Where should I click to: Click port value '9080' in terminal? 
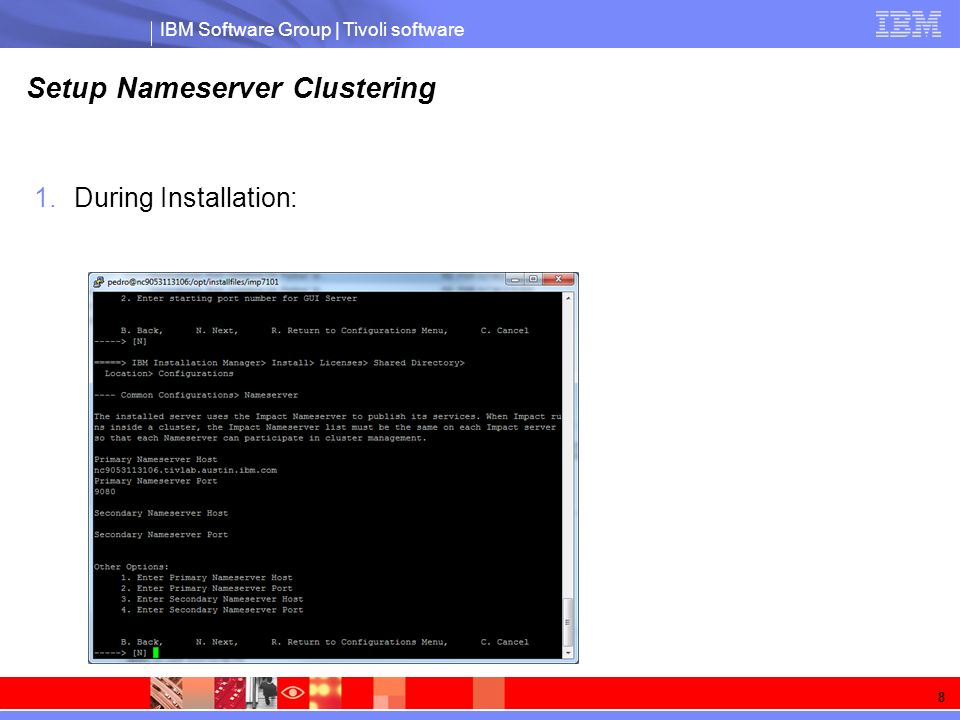tap(105, 492)
